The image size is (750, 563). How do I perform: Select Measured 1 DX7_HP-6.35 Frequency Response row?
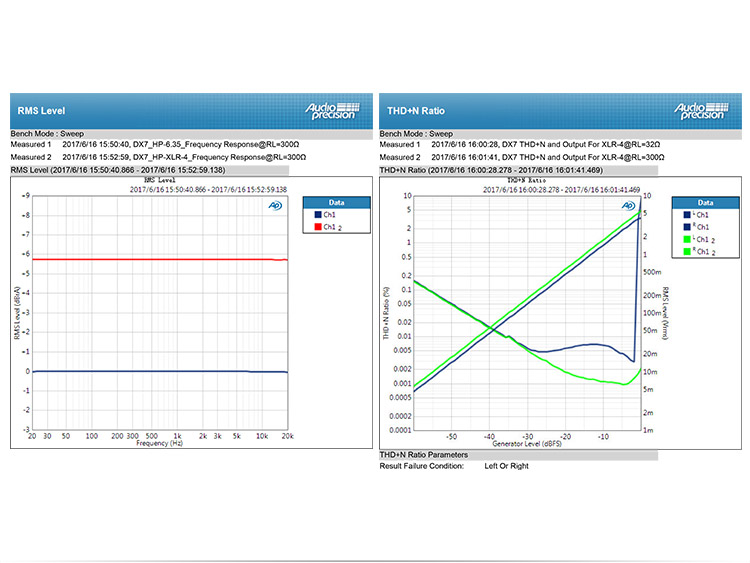click(x=154, y=144)
